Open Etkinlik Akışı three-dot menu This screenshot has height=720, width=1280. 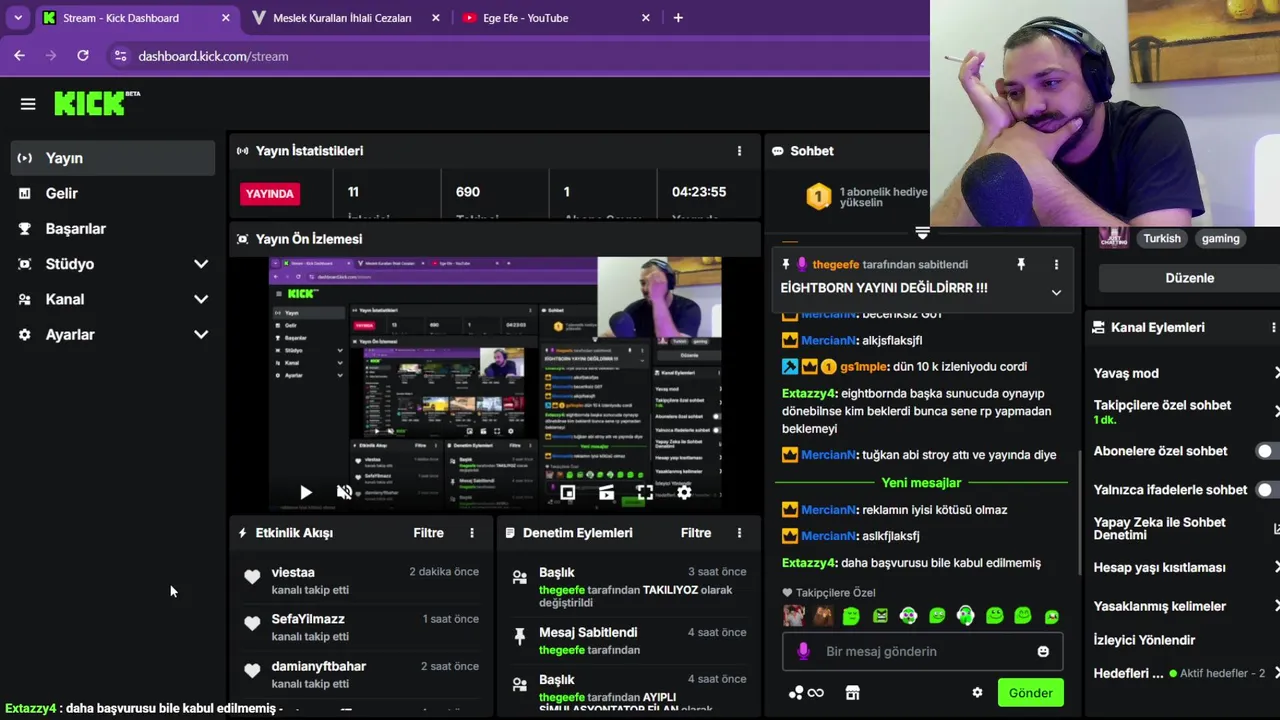(472, 533)
